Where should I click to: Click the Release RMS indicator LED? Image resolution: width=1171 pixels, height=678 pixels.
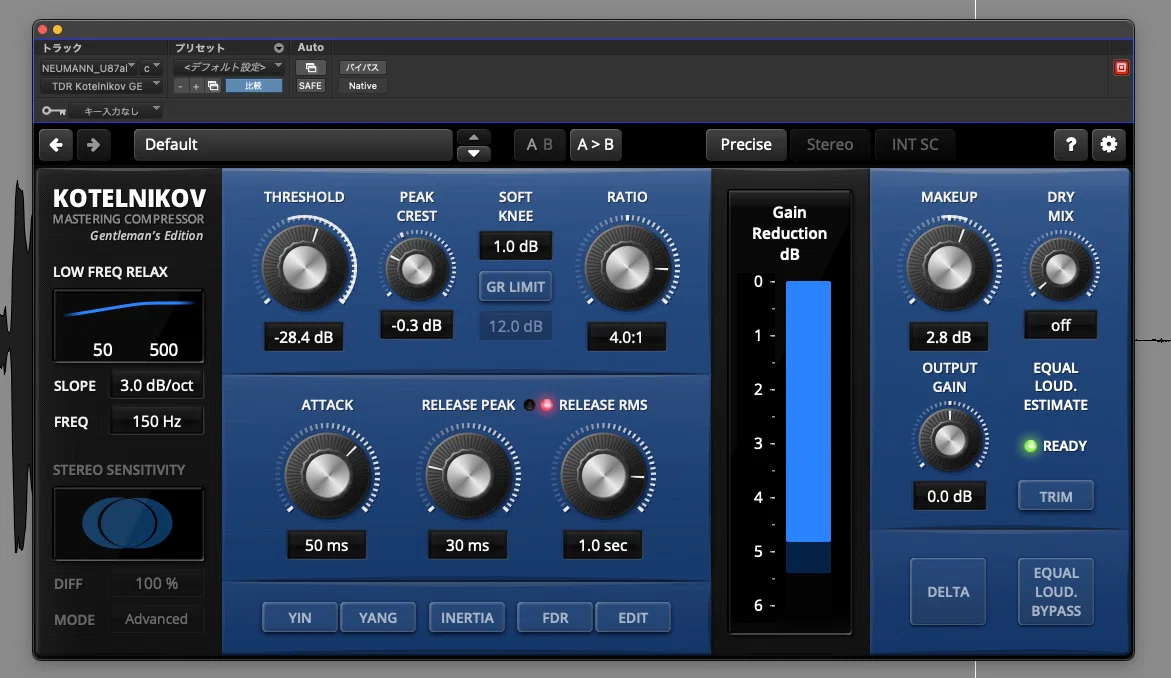pos(547,405)
